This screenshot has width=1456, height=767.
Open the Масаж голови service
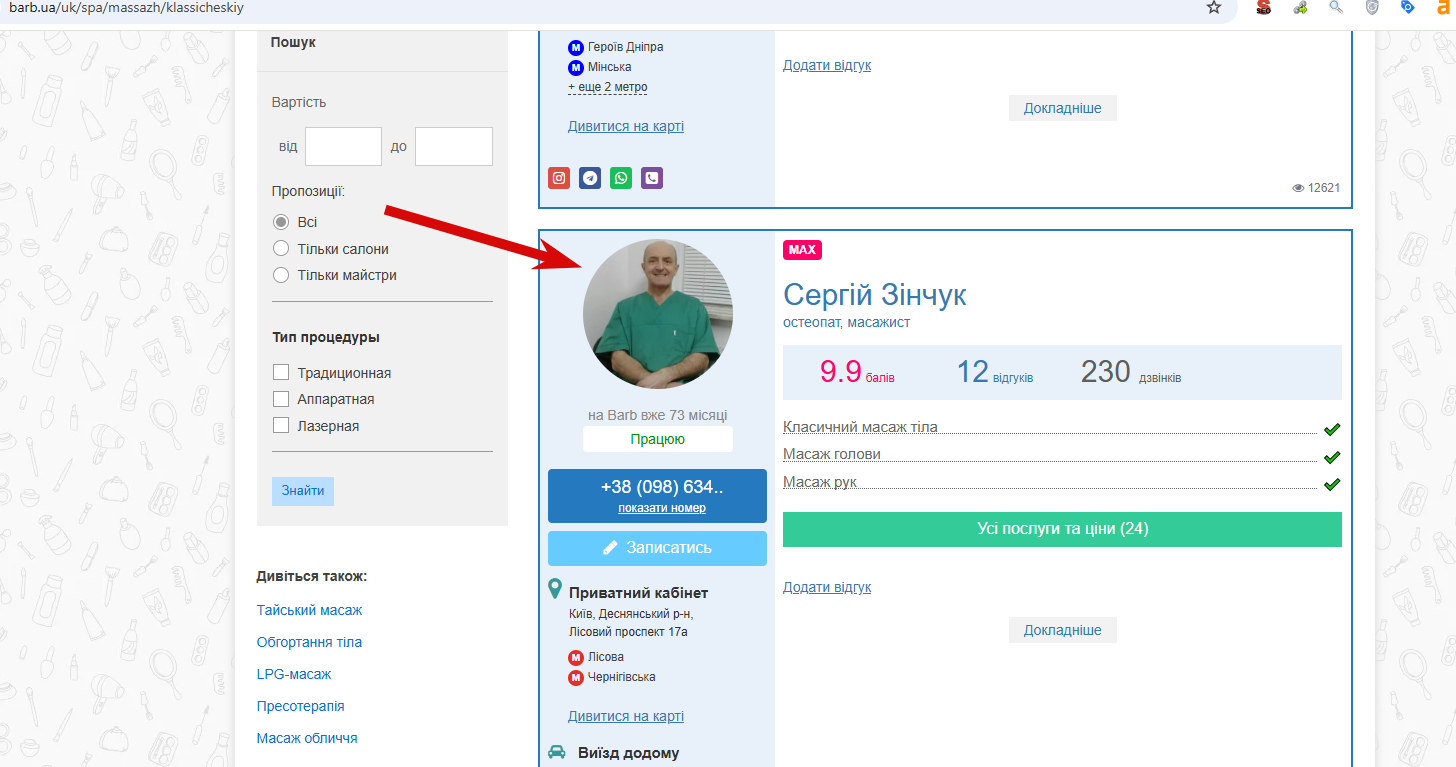point(832,454)
